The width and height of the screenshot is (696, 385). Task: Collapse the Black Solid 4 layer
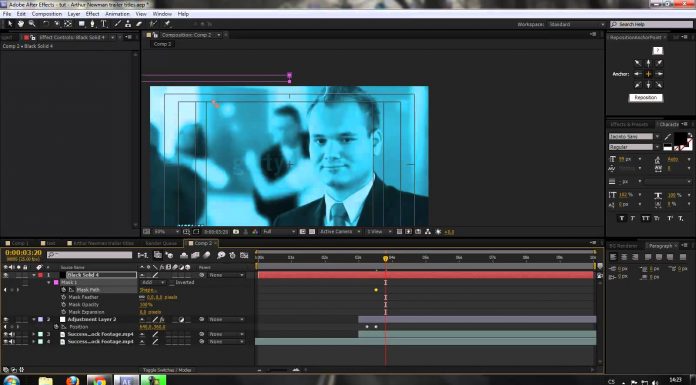point(33,275)
